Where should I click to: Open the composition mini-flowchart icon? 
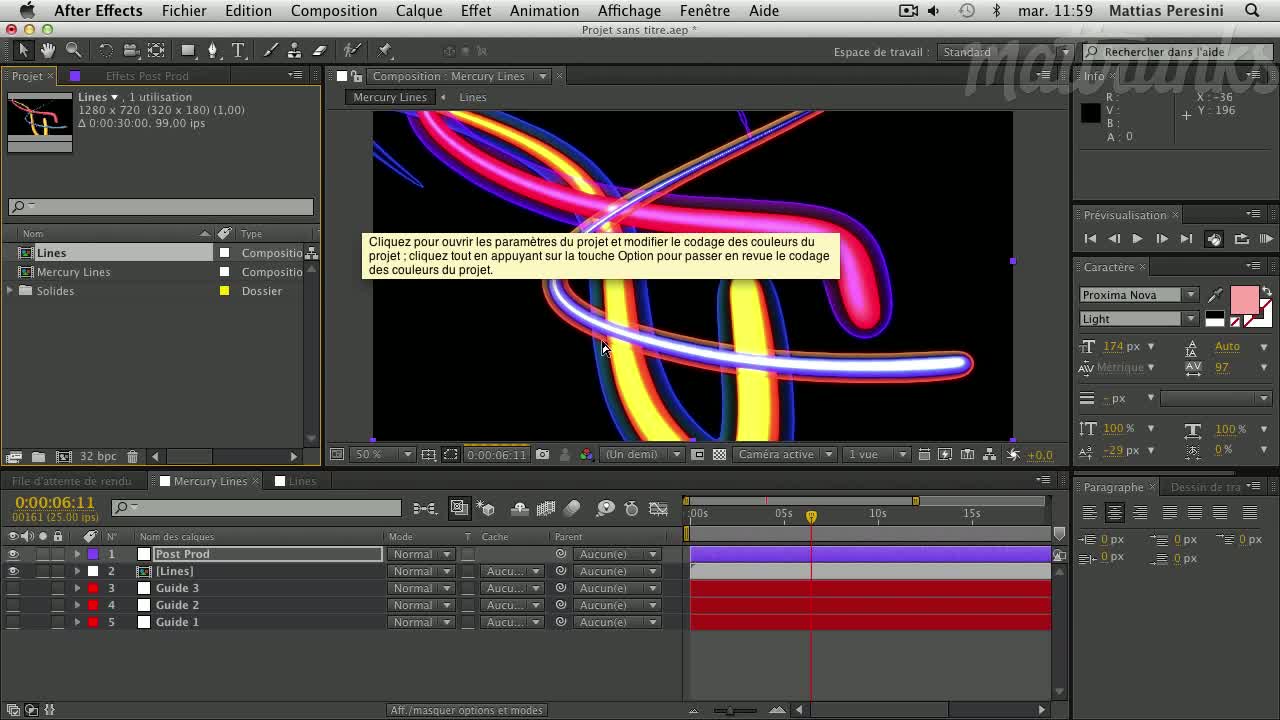(x=425, y=509)
